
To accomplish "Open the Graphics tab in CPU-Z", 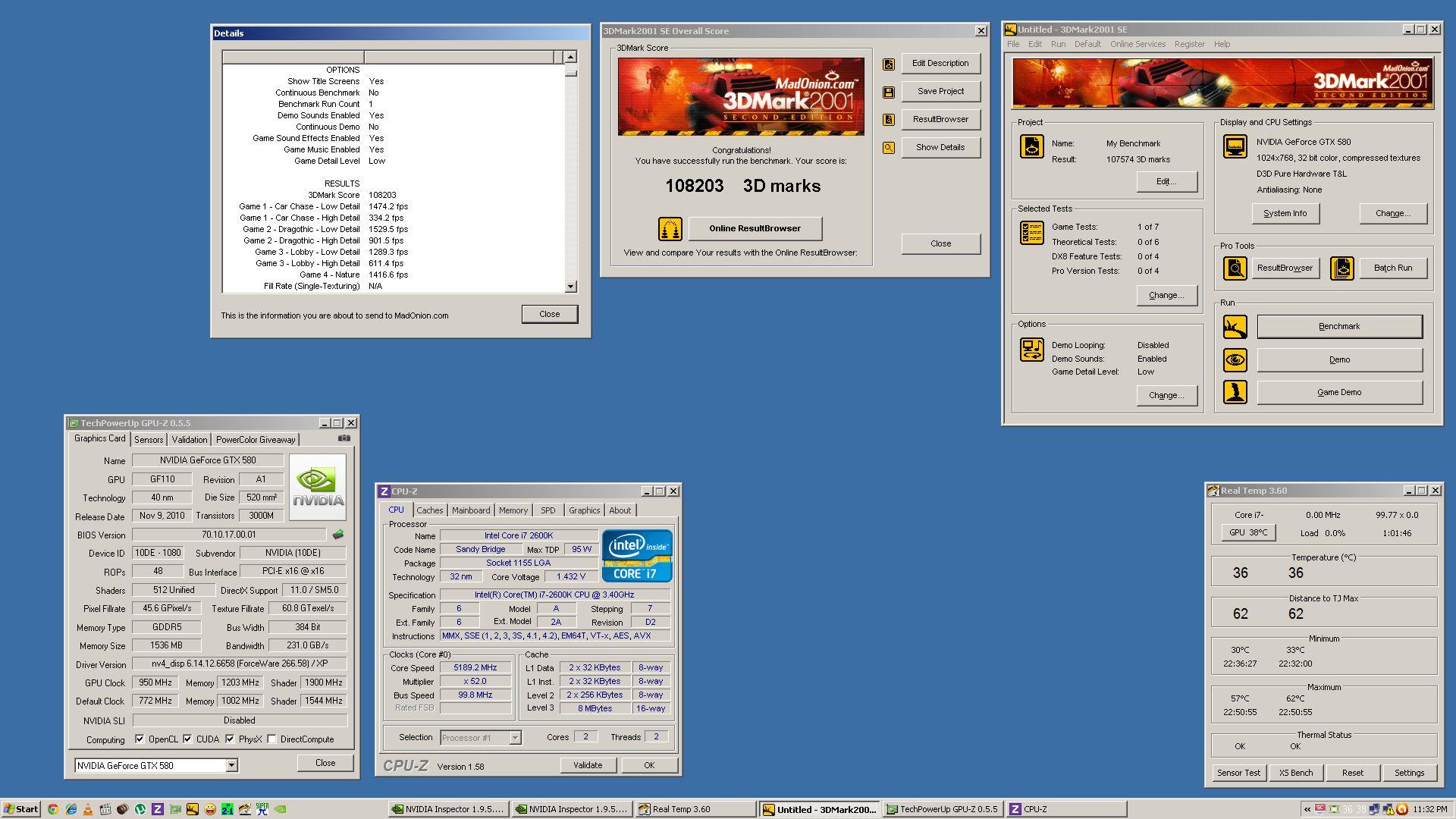I will click(x=584, y=510).
